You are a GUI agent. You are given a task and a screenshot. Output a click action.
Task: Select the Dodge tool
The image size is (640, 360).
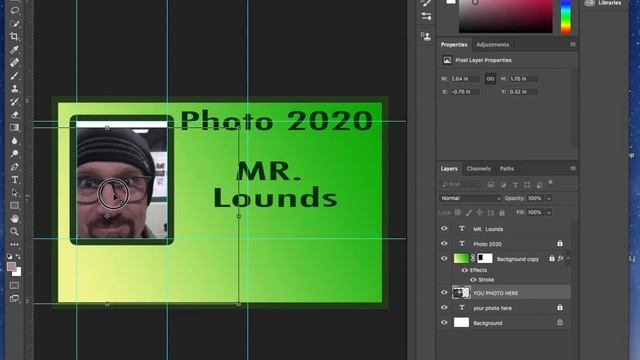[15, 153]
